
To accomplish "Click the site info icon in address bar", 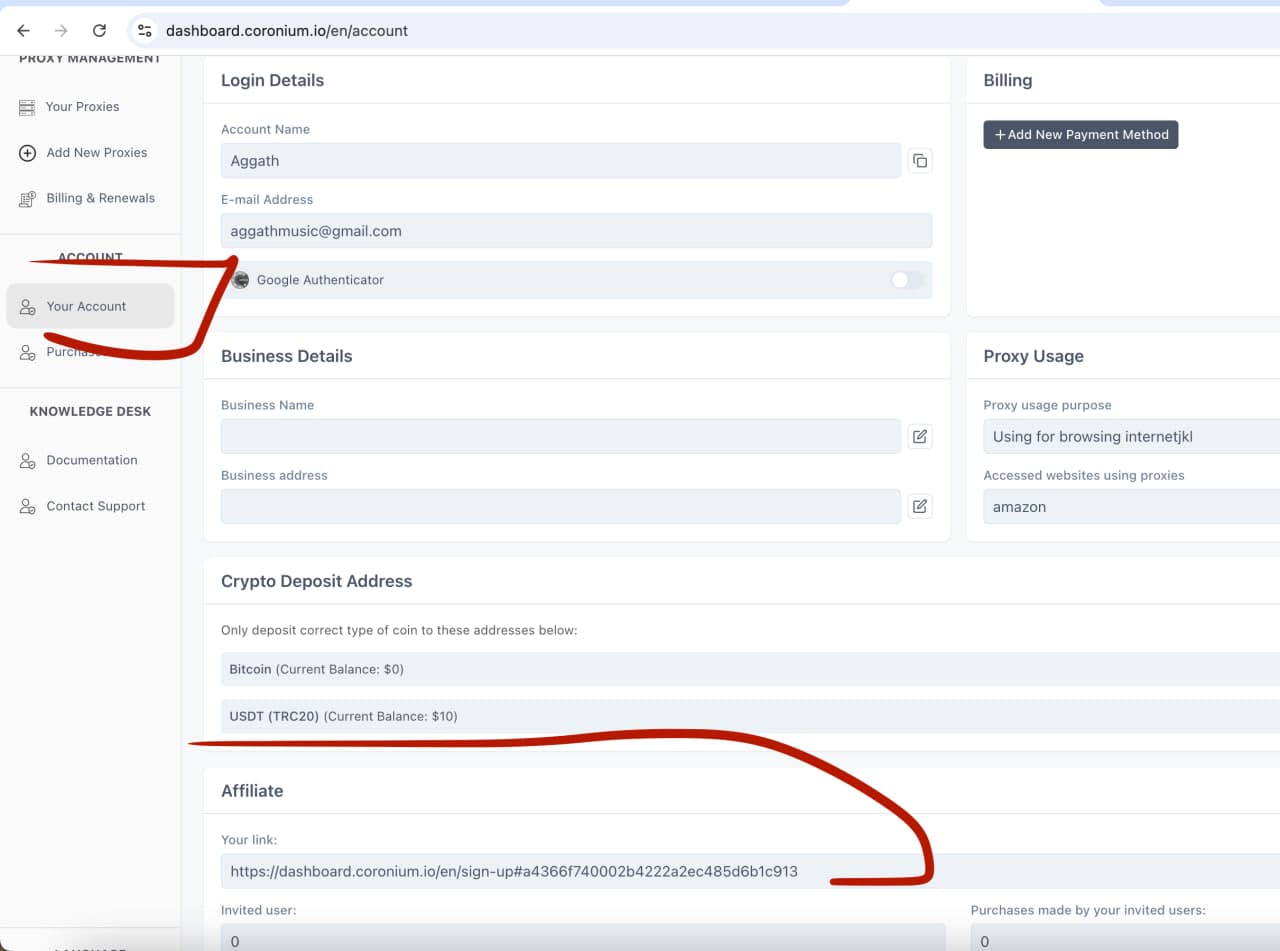I will pyautogui.click(x=145, y=30).
